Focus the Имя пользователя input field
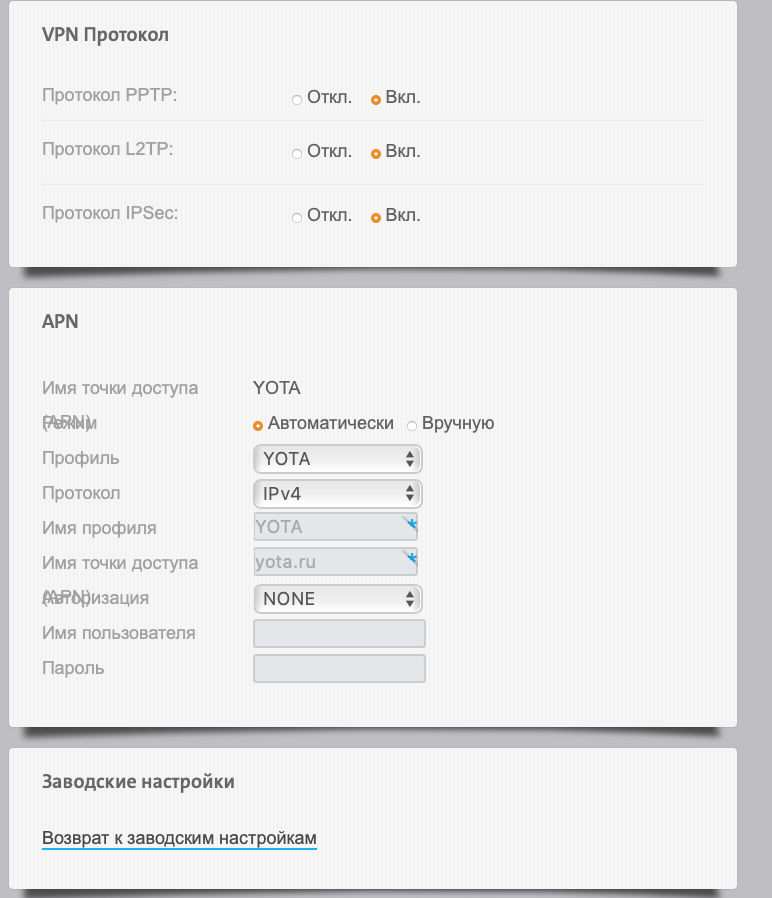 340,634
